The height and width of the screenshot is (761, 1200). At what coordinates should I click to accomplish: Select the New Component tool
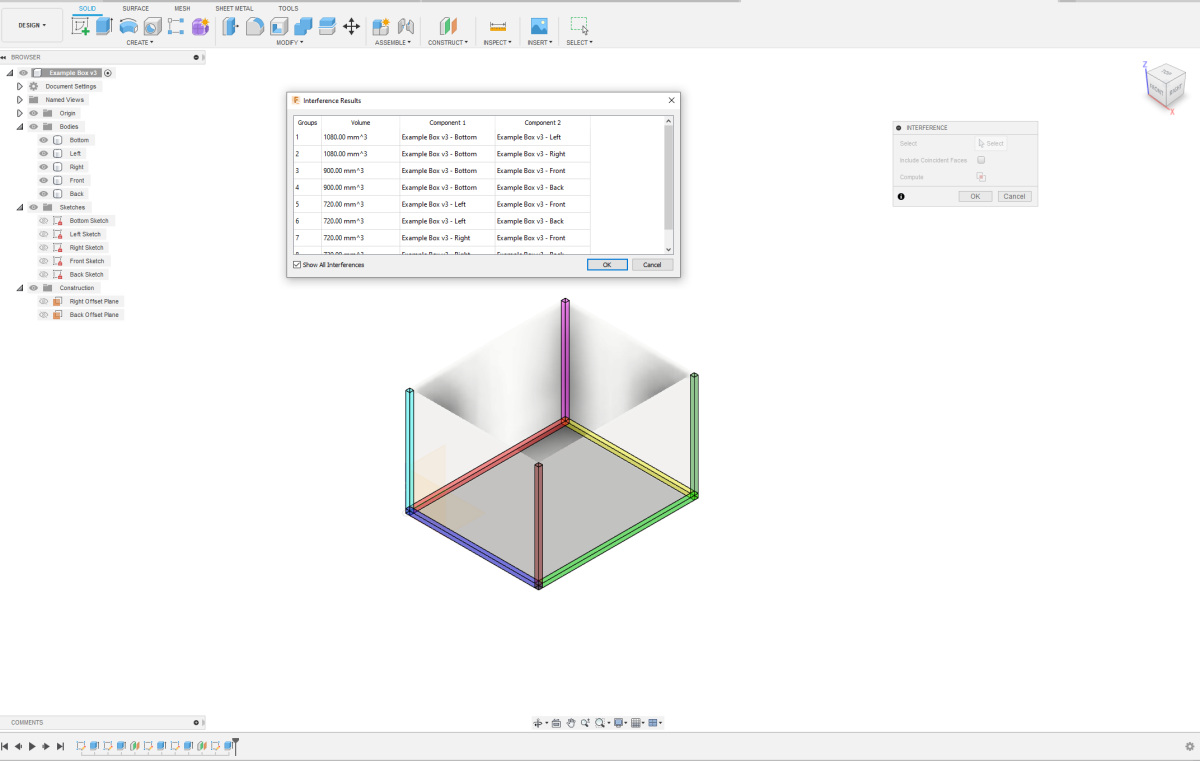click(x=381, y=27)
